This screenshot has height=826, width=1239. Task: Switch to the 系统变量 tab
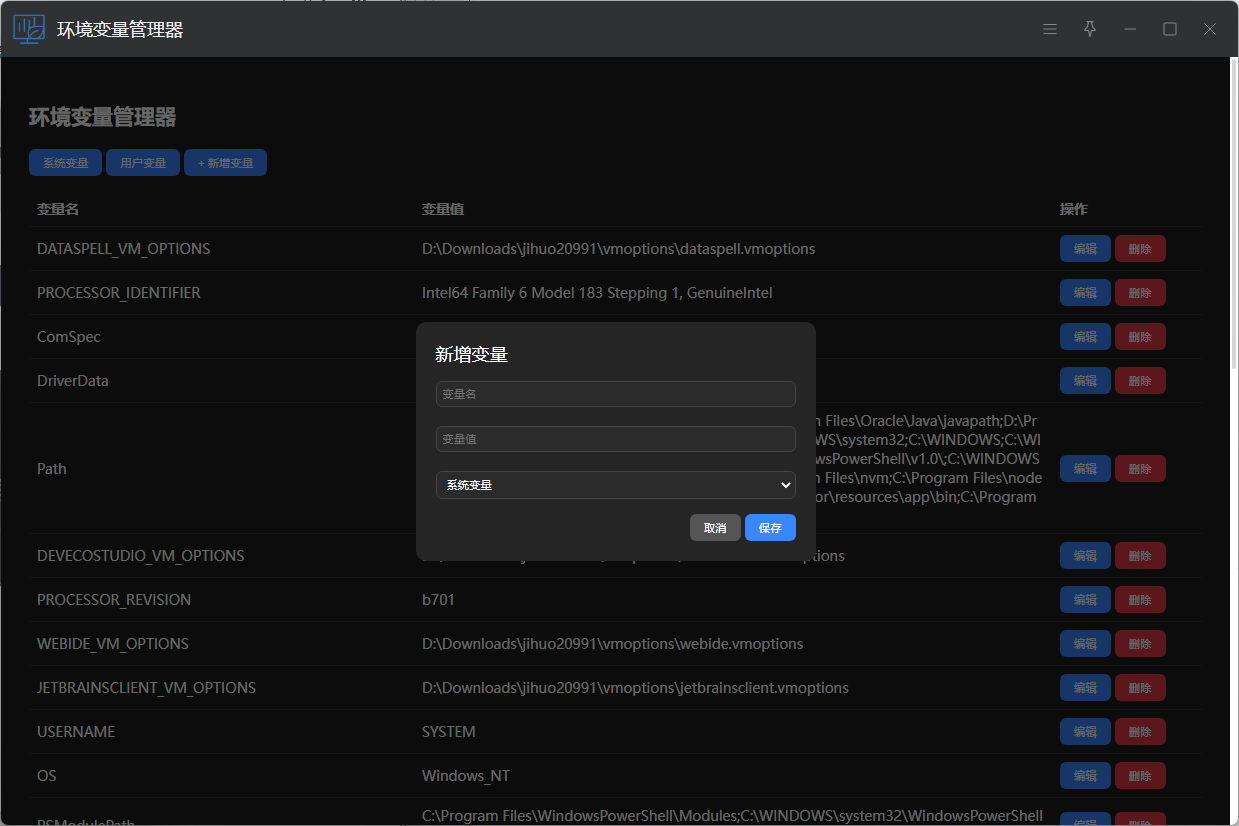tap(65, 163)
